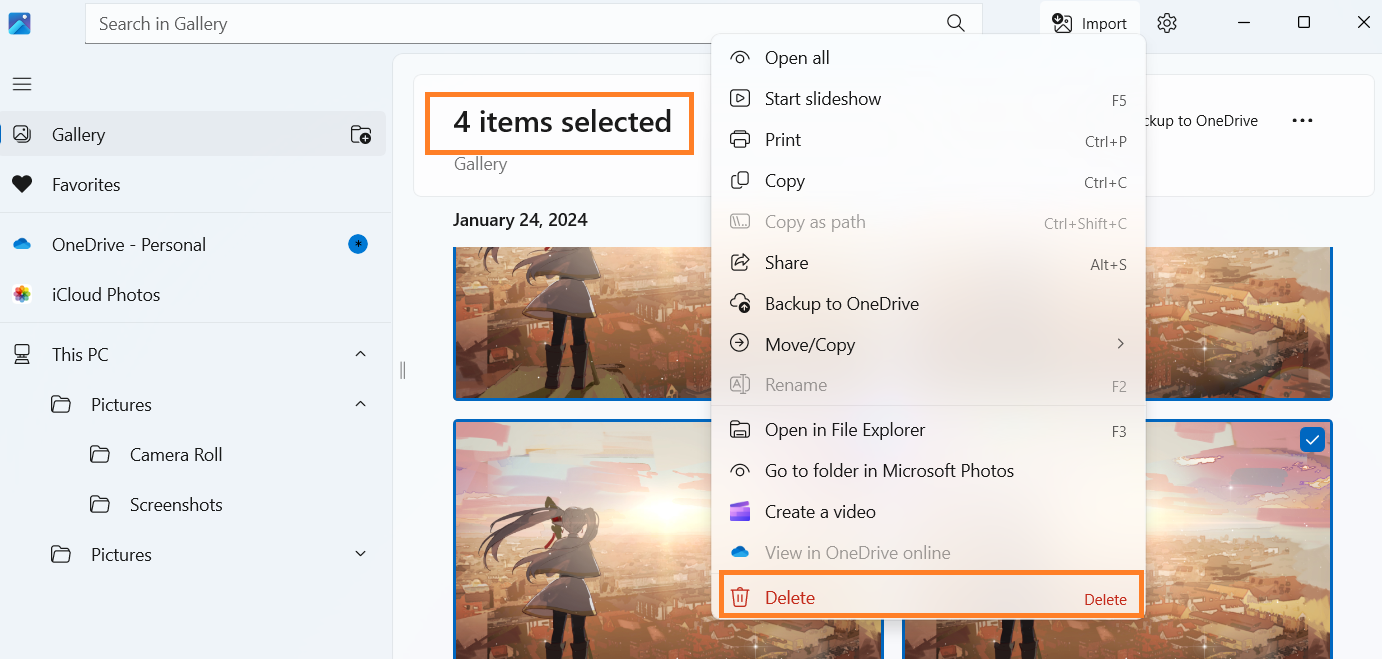1382x659 pixels.
Task: Click the search magnifier icon
Action: coord(956,23)
